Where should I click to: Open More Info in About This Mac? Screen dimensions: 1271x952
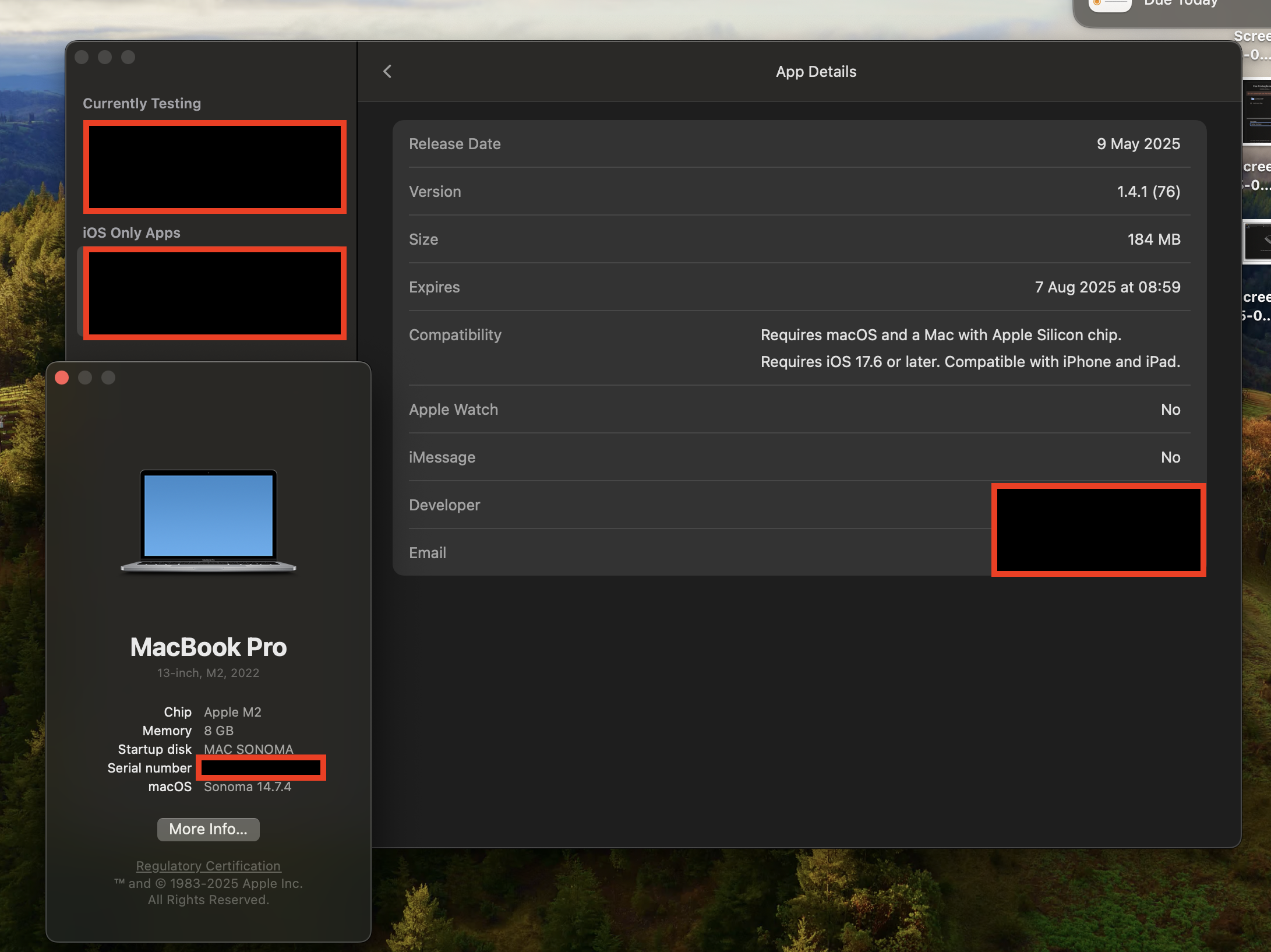point(209,829)
